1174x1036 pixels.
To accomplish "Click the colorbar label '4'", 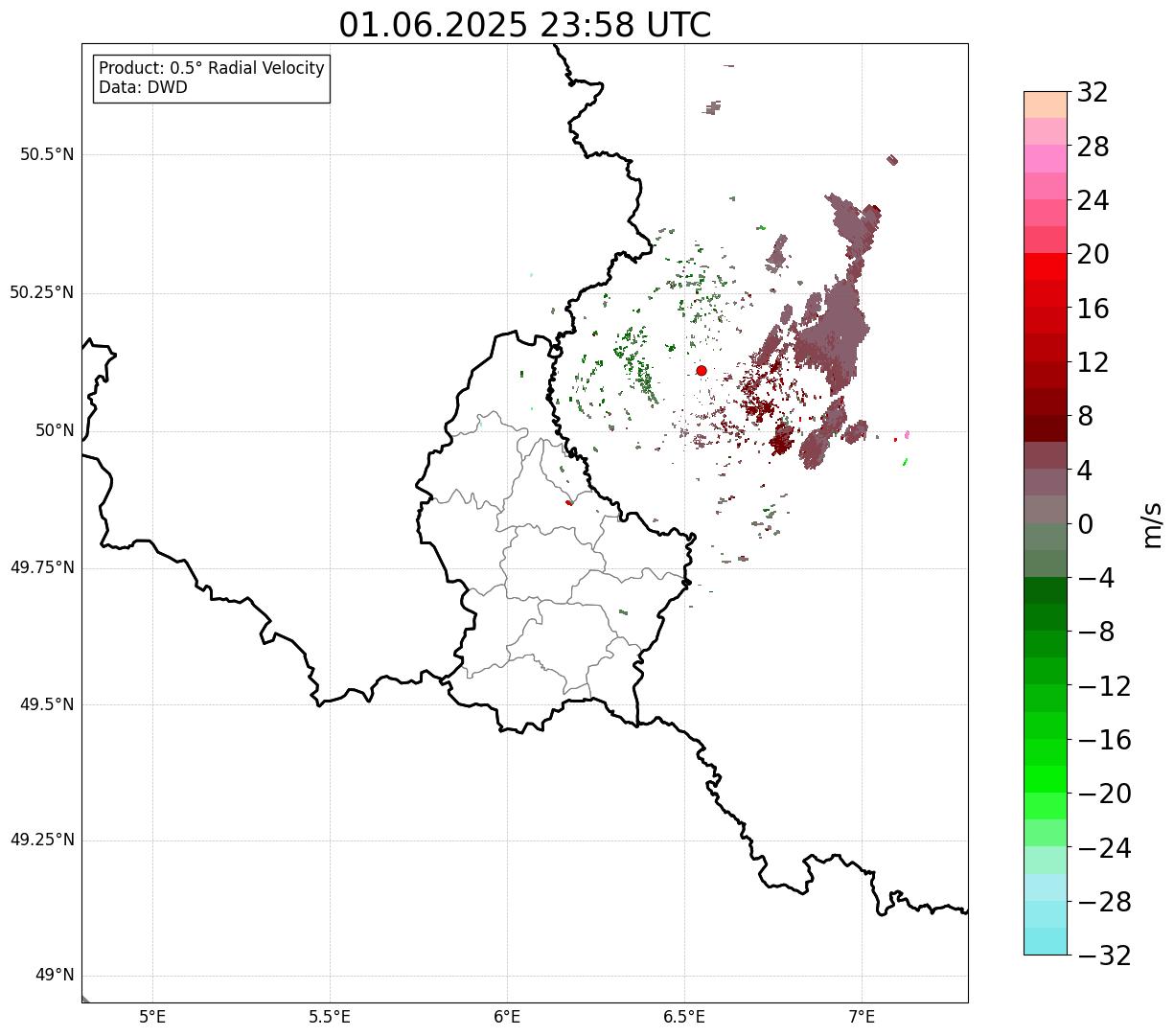I will (1085, 471).
